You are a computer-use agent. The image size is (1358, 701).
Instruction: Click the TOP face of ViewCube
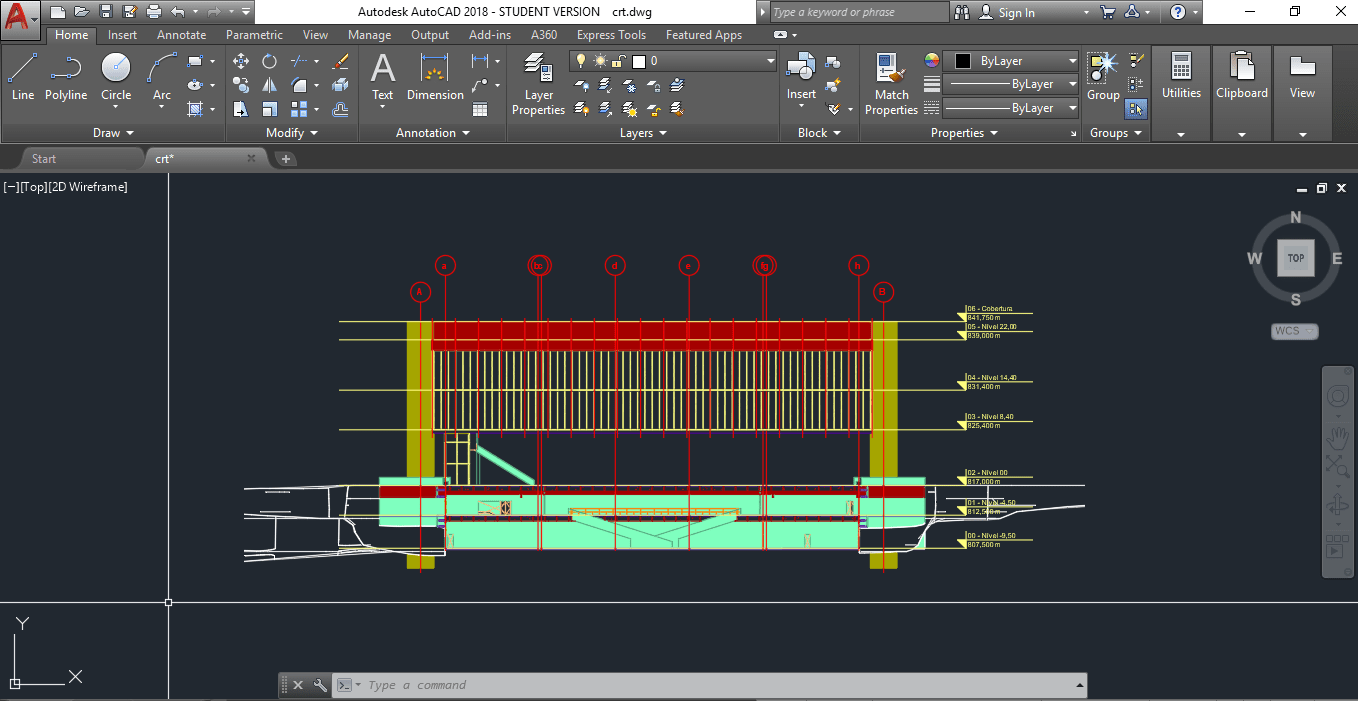click(x=1296, y=258)
